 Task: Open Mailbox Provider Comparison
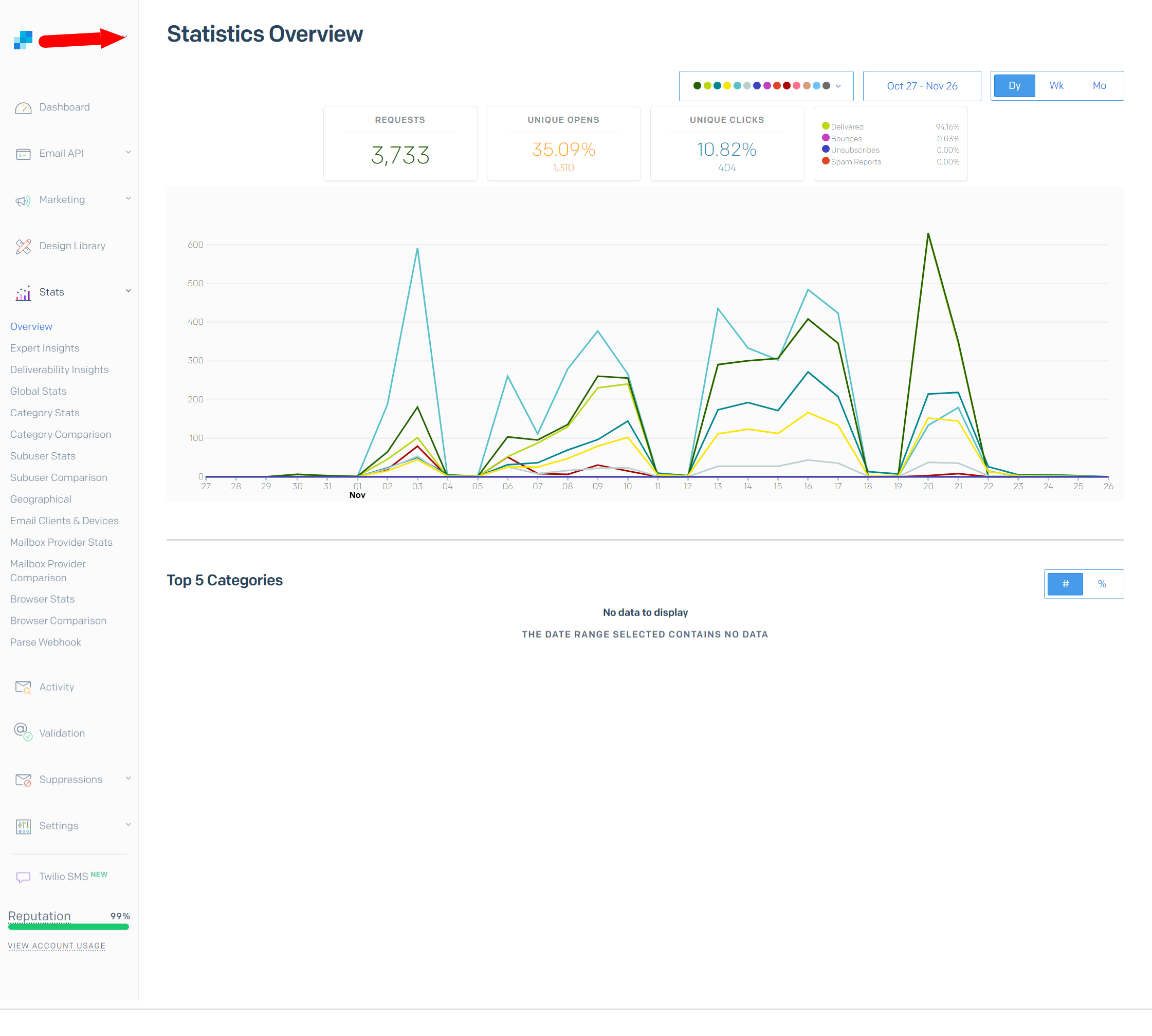pos(48,571)
